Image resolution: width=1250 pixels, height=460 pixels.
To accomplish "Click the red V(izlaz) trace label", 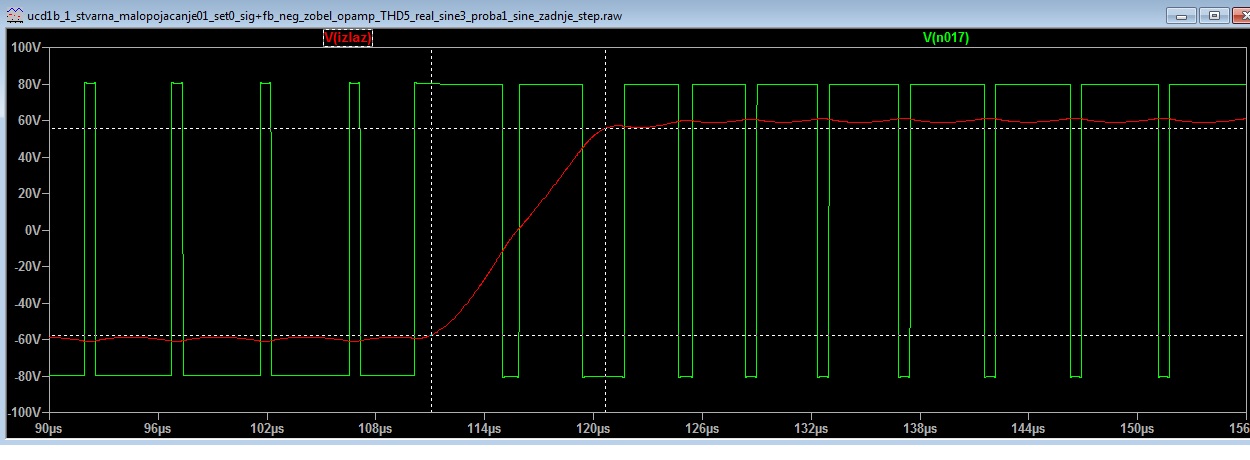I will click(347, 38).
